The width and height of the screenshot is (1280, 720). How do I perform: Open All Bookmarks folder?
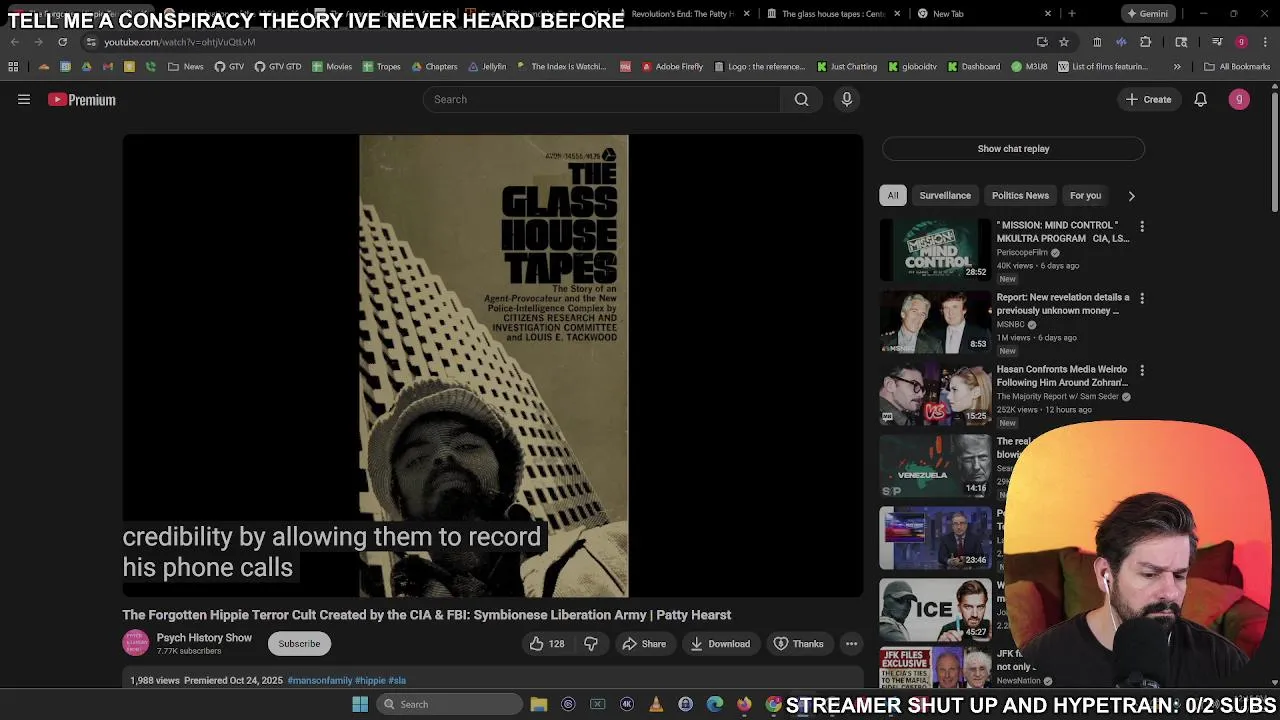tap(1237, 67)
